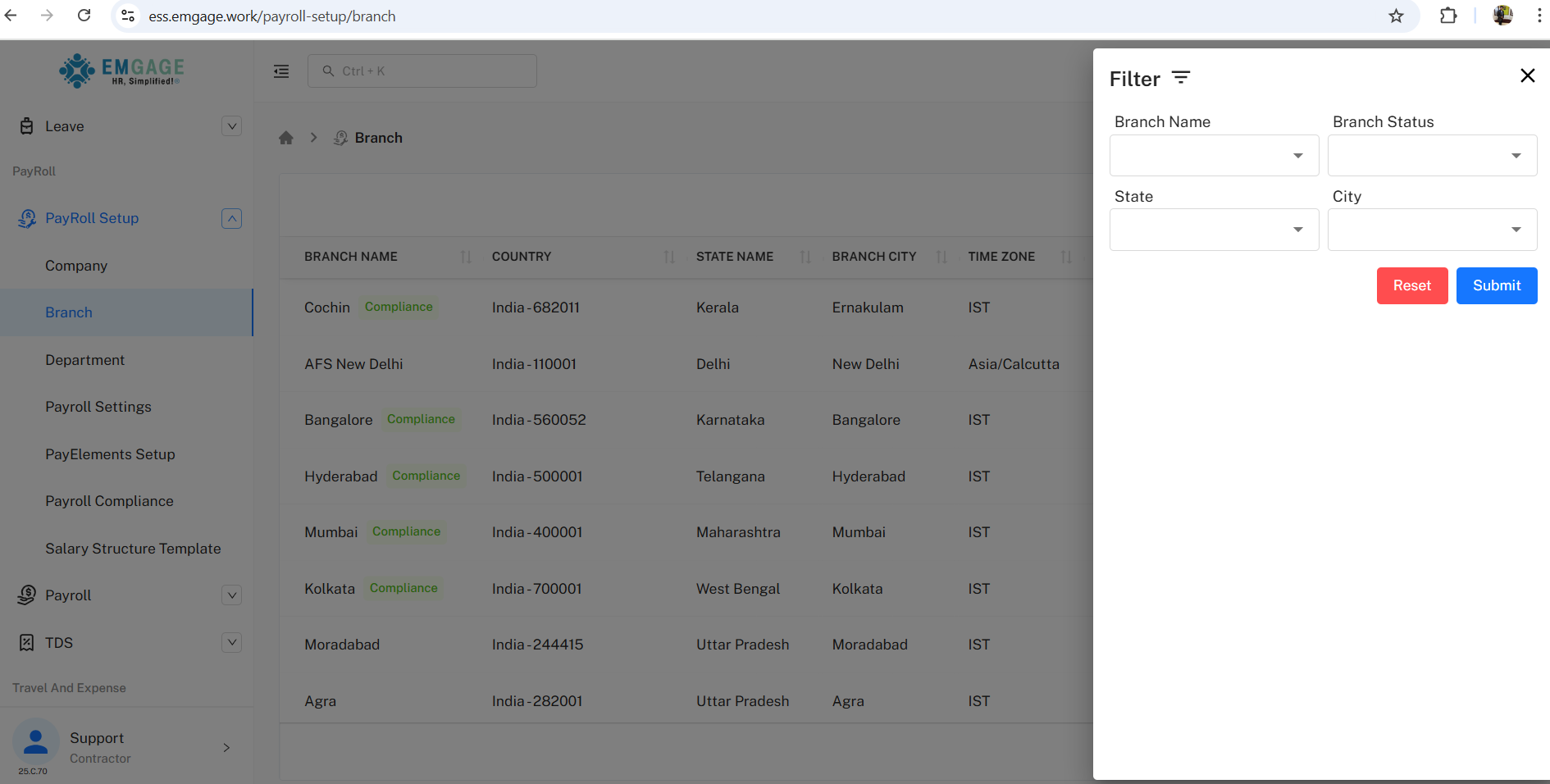Collapse the PayRoll Setup section
This screenshot has width=1550, height=784.
231,218
